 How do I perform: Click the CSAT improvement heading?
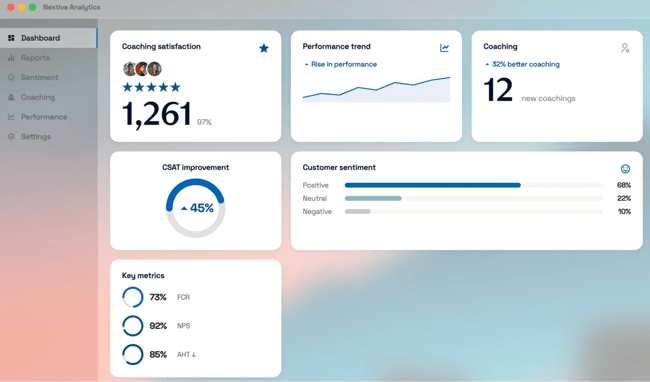[x=195, y=167]
